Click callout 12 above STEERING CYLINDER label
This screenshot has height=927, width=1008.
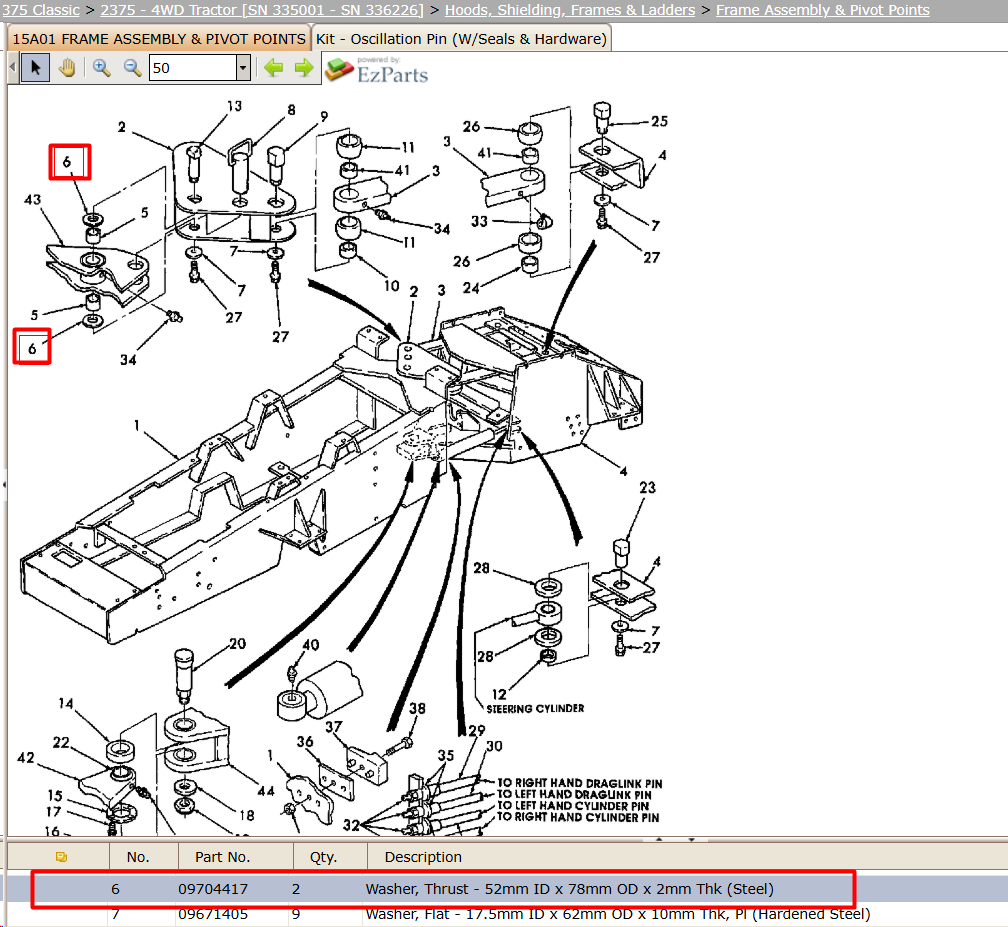point(499,694)
